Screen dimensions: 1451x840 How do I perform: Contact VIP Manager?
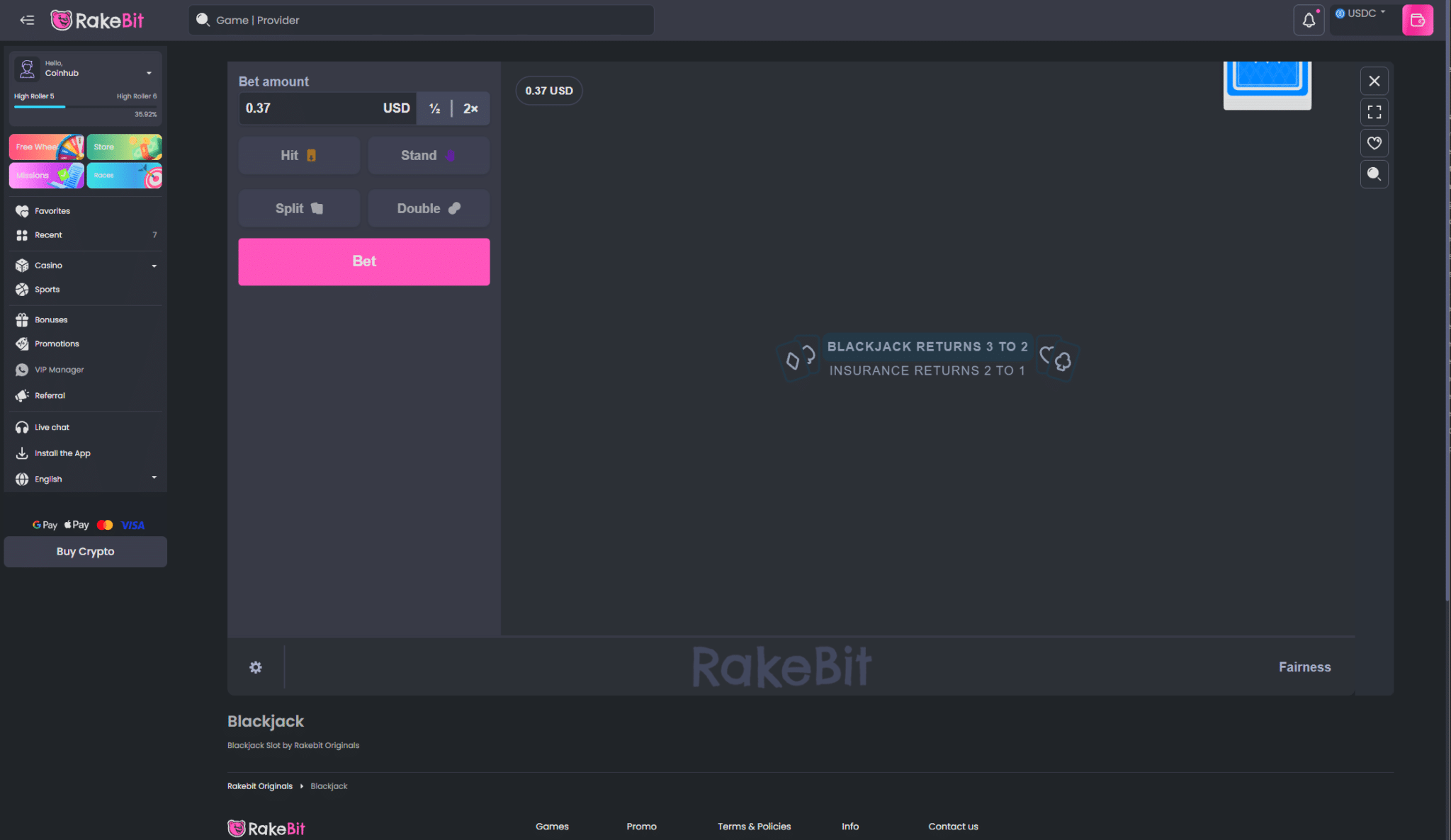tap(86, 370)
